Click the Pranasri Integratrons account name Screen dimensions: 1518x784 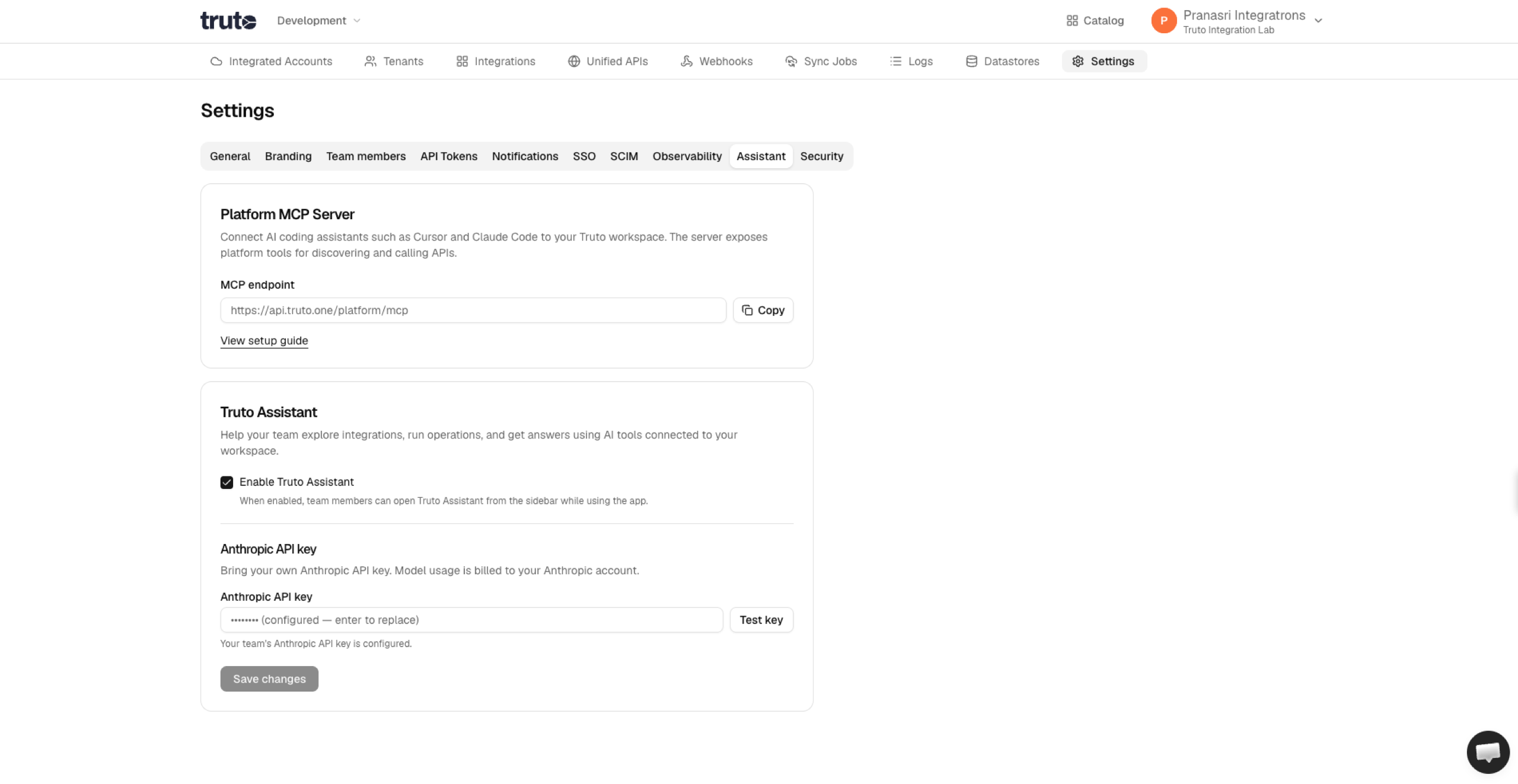pos(1244,15)
